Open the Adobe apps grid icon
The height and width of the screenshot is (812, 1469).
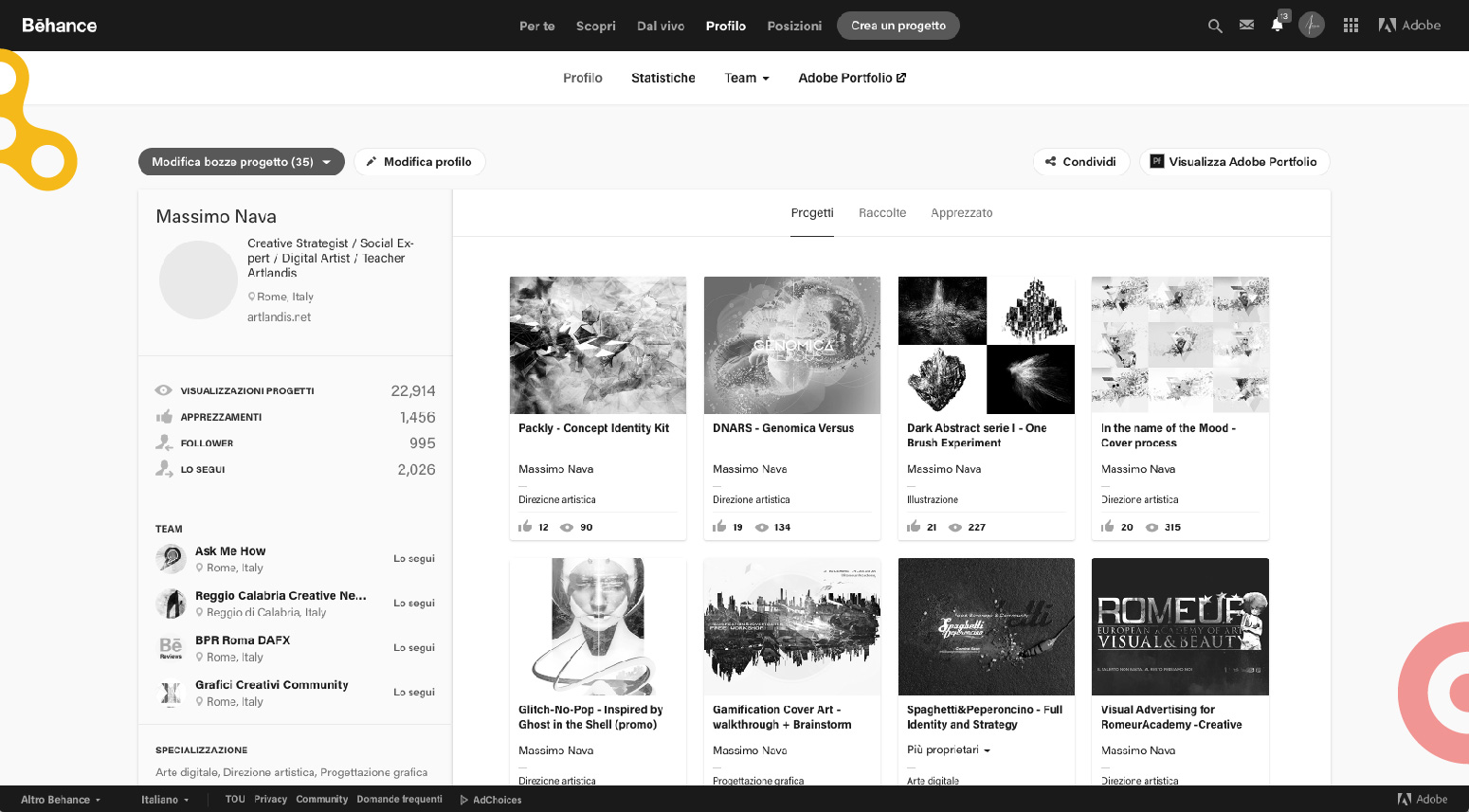point(1351,26)
